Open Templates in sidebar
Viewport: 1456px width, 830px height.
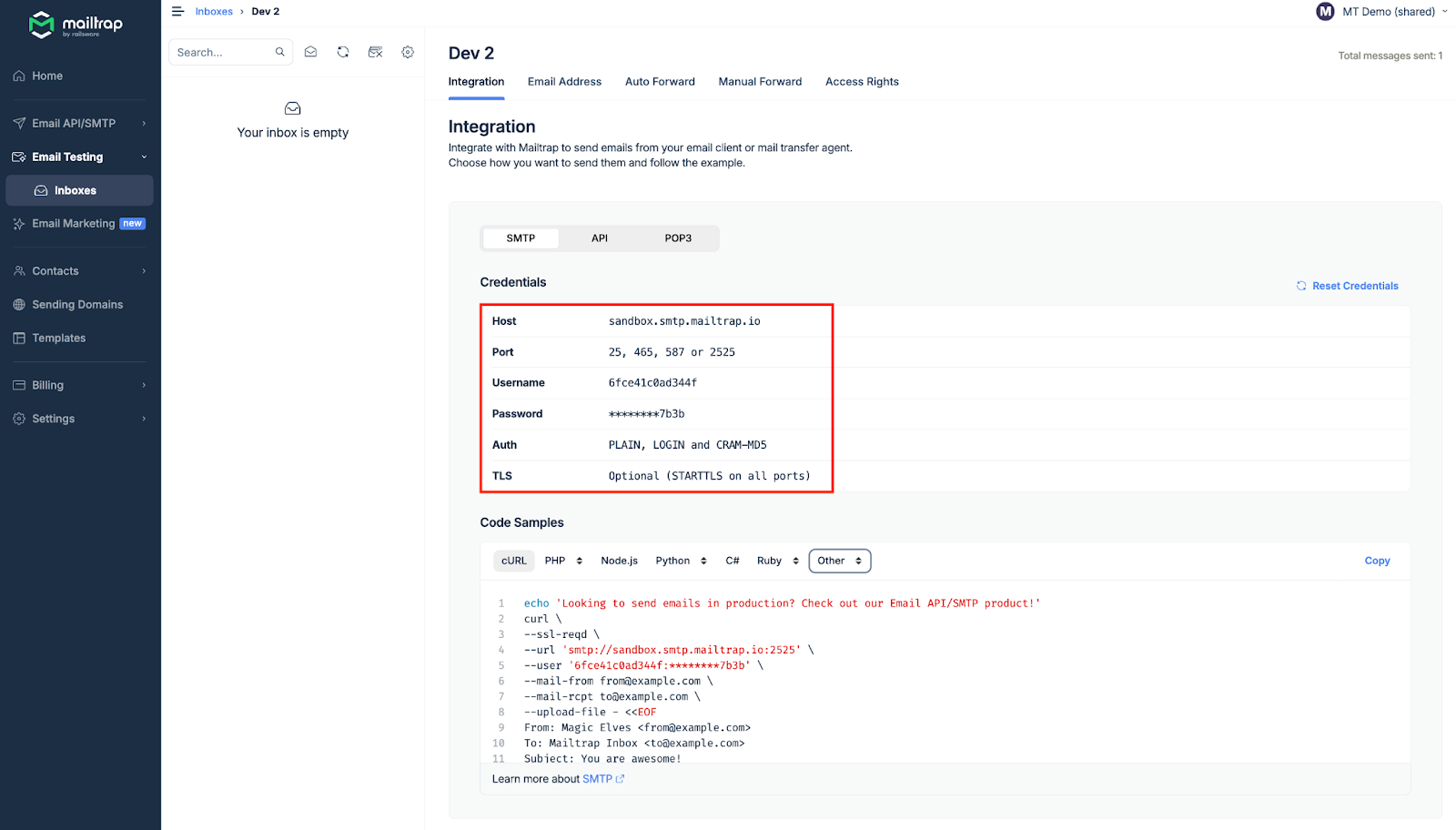click(x=59, y=338)
